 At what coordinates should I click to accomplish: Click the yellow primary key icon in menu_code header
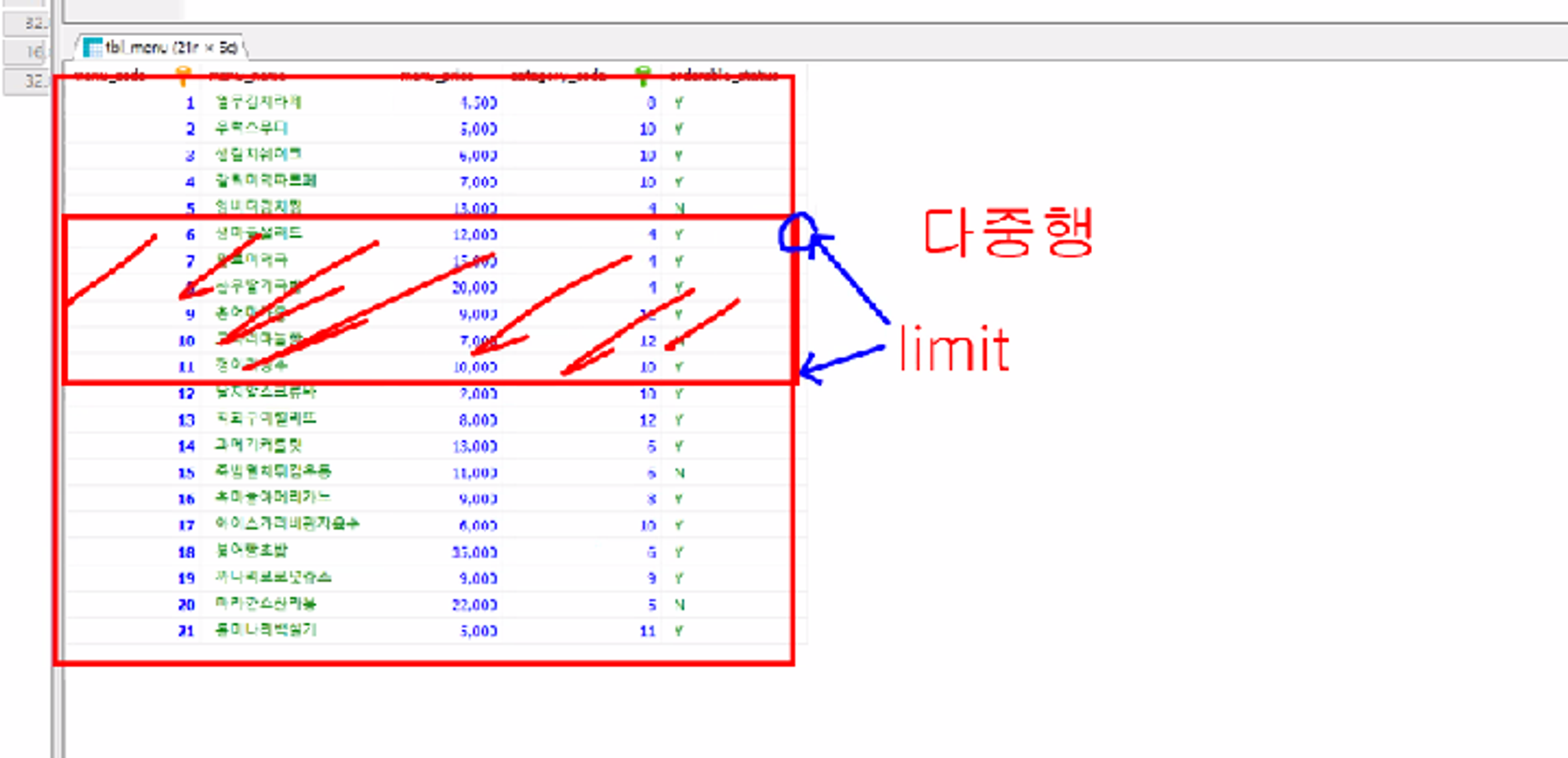183,75
